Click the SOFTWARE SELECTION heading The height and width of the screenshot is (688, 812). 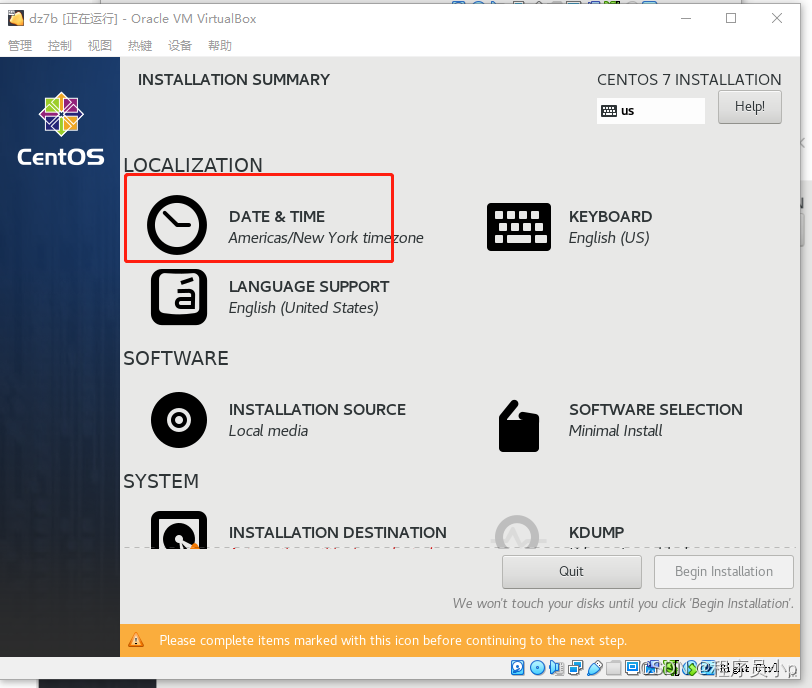tap(656, 409)
